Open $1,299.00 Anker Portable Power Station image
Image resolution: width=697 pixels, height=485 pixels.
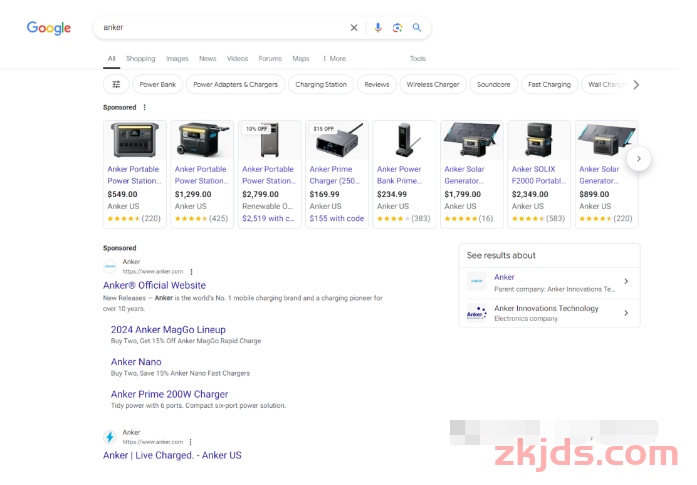[202, 140]
